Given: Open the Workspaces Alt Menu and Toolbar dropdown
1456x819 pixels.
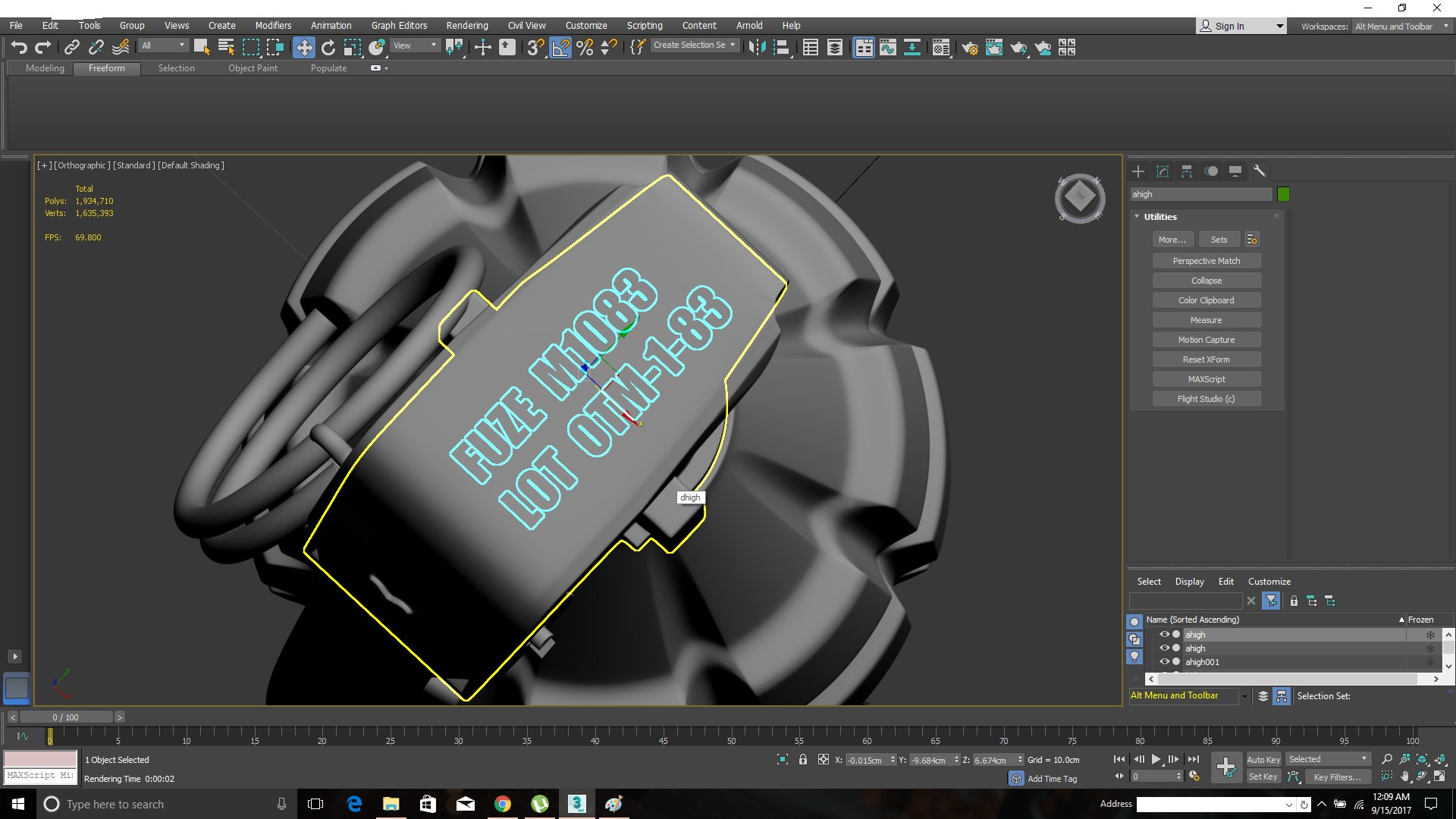Looking at the screenshot, I should pos(1402,27).
